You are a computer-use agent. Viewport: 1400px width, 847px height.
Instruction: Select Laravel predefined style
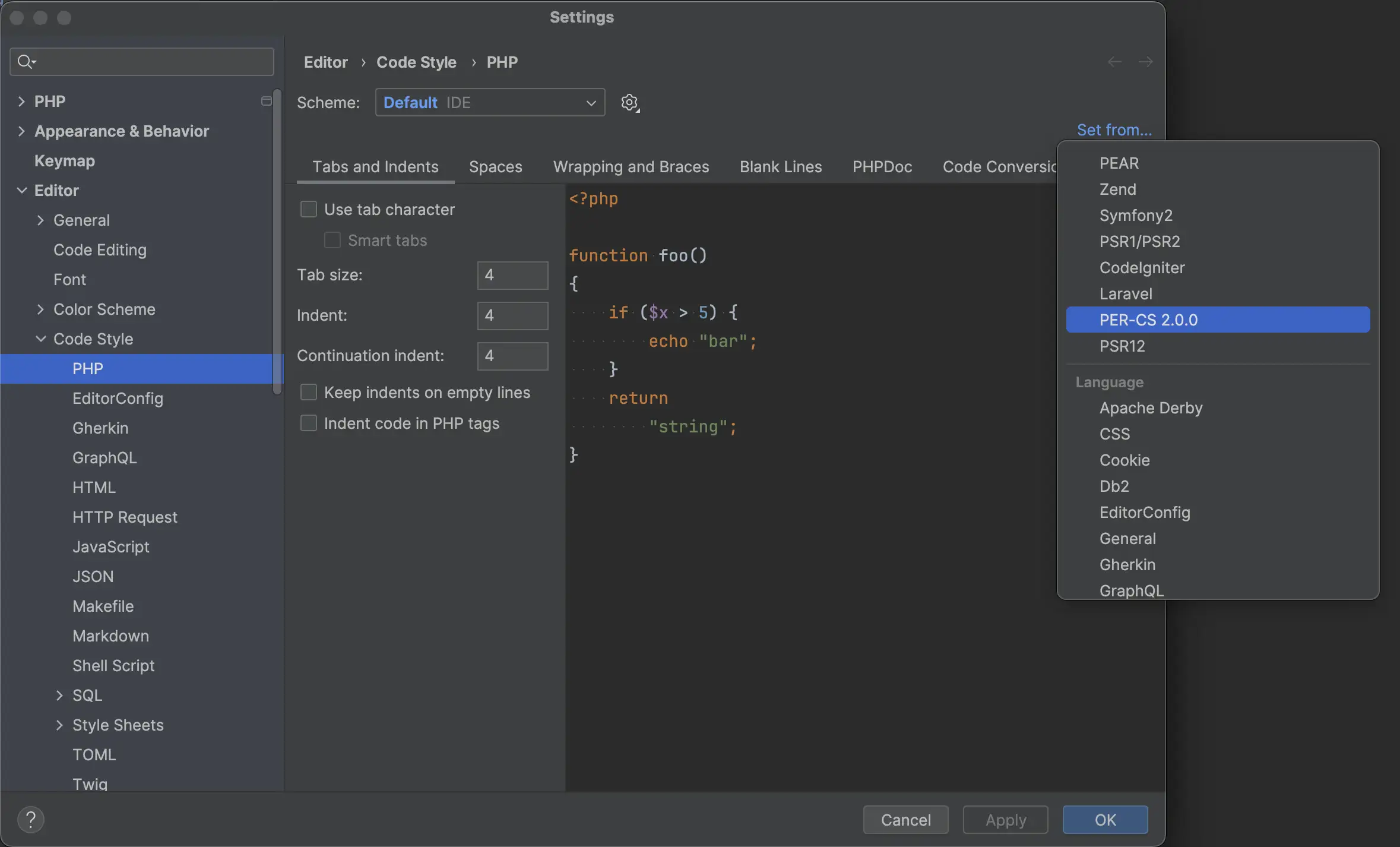[1218, 293]
